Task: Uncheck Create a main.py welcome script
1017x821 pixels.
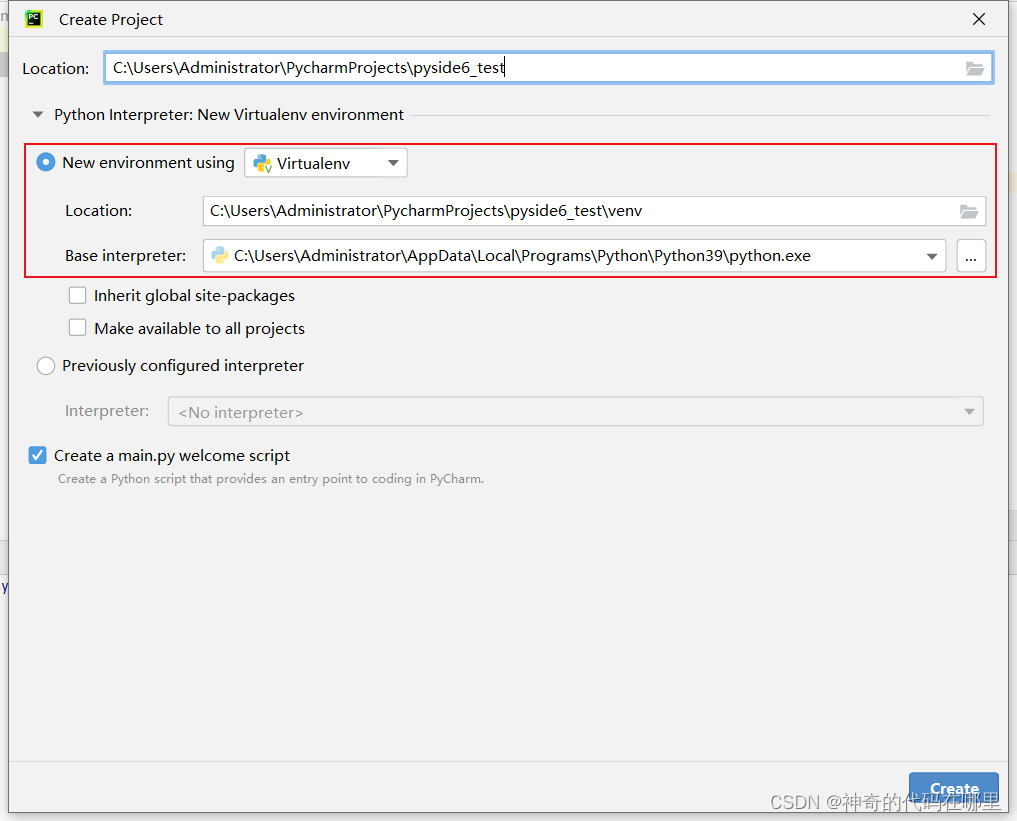Action: [x=37, y=455]
